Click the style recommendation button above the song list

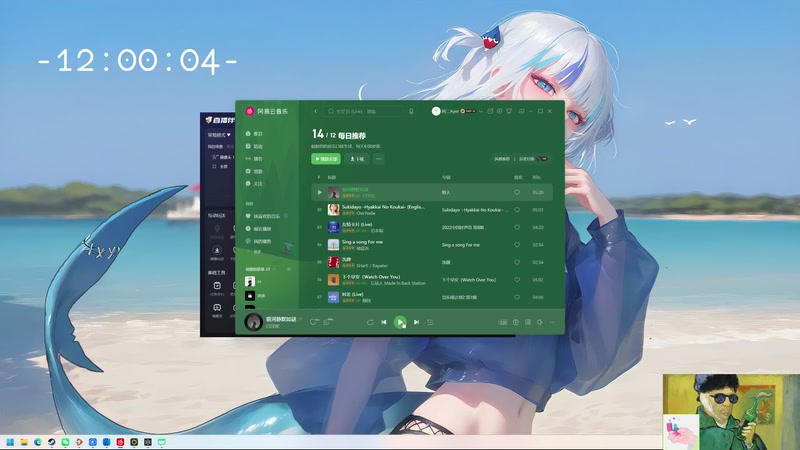tap(502, 159)
